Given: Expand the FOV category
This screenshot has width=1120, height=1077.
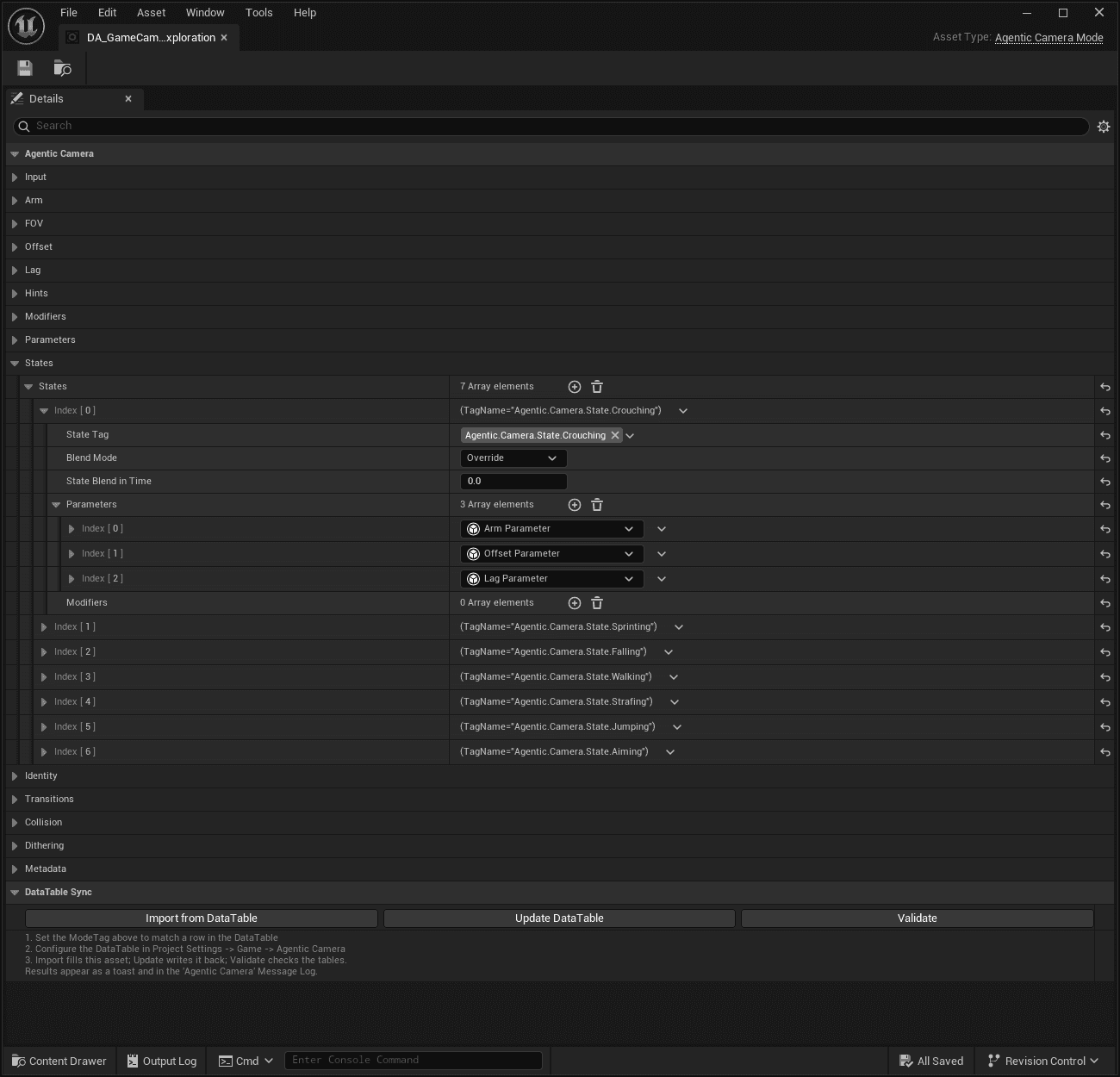Looking at the screenshot, I should (x=15, y=224).
